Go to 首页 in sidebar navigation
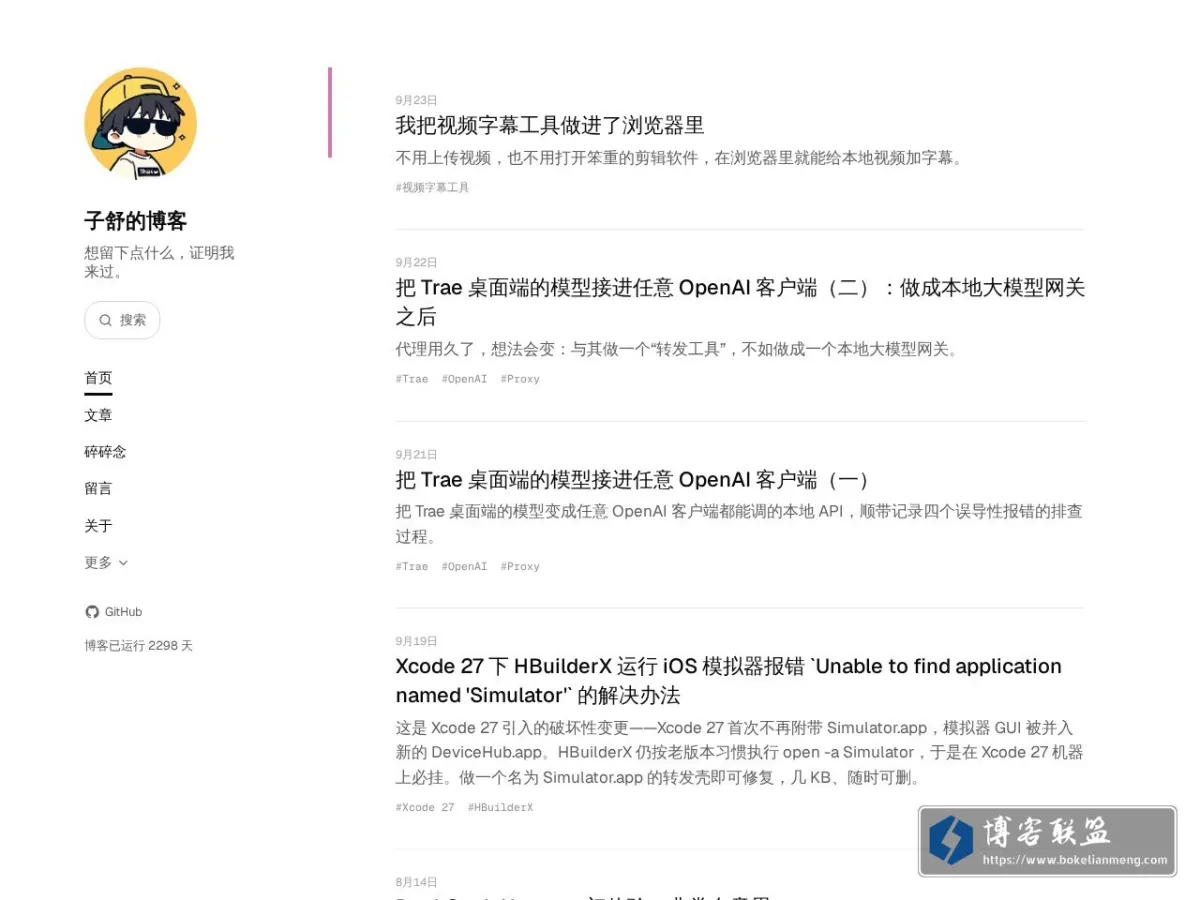Screen dimensions: 1200x900 [98, 378]
